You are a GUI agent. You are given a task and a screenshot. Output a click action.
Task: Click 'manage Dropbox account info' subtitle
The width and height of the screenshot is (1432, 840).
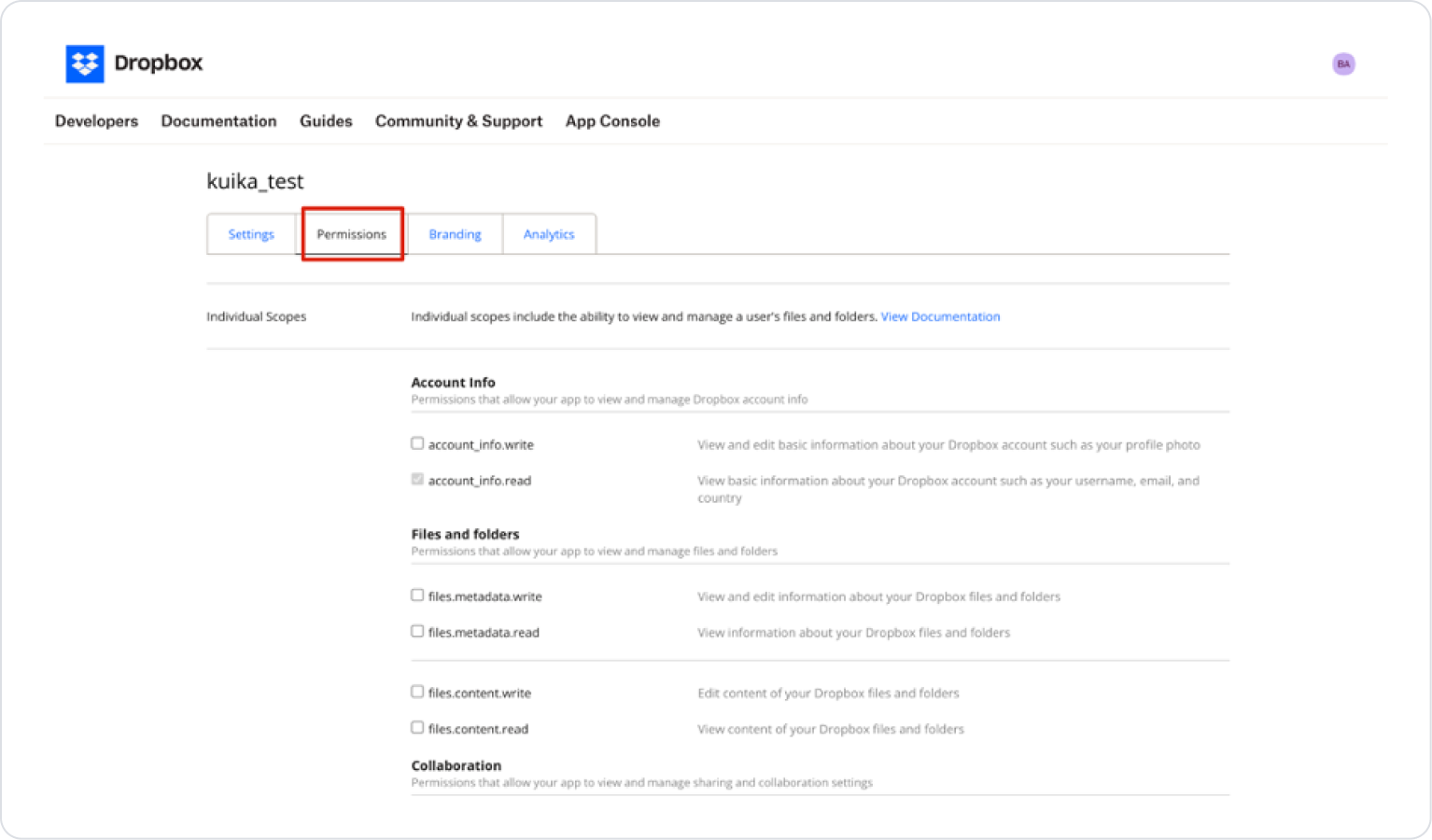[610, 399]
